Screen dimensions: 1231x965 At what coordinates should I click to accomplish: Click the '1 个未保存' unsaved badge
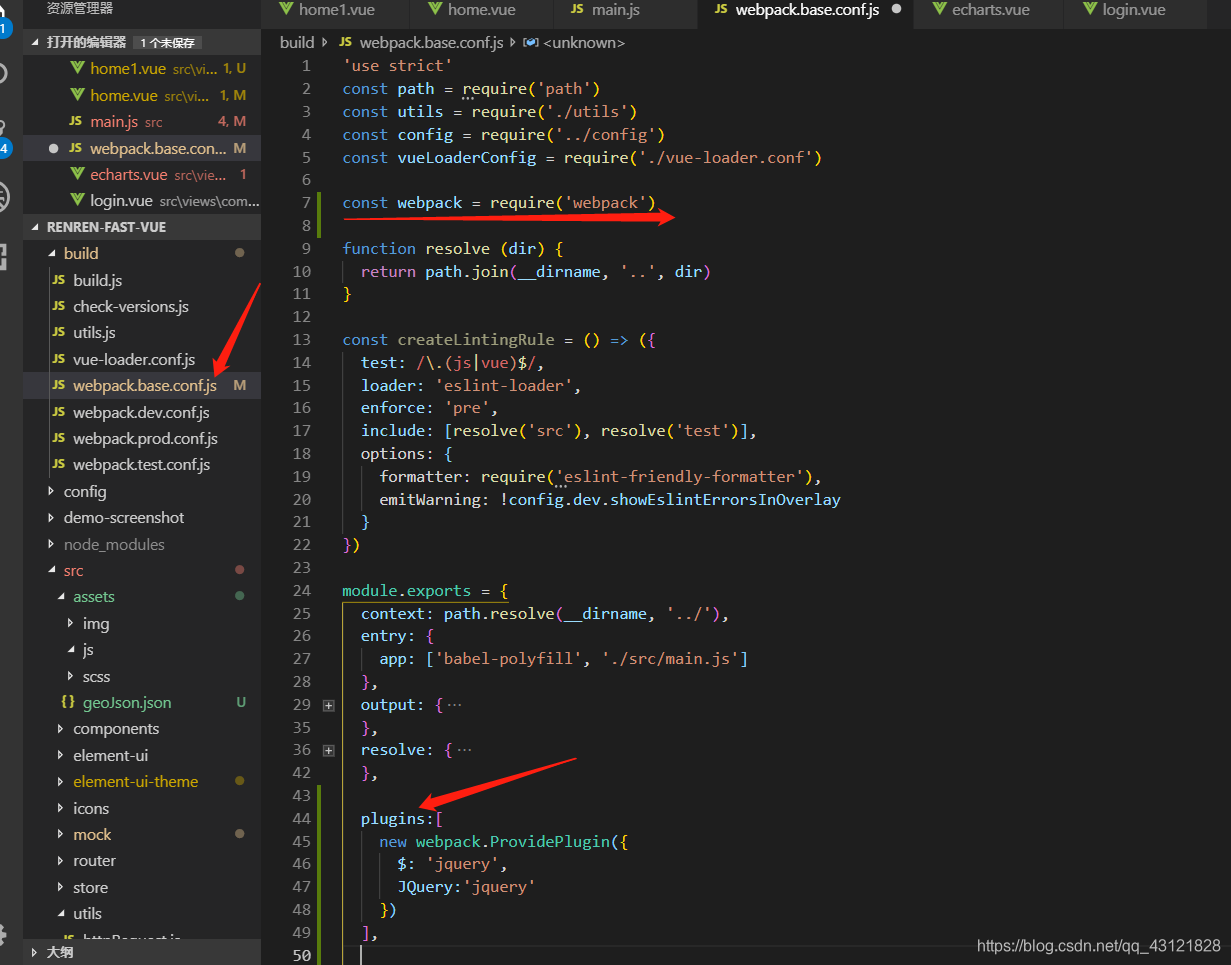tap(170, 43)
